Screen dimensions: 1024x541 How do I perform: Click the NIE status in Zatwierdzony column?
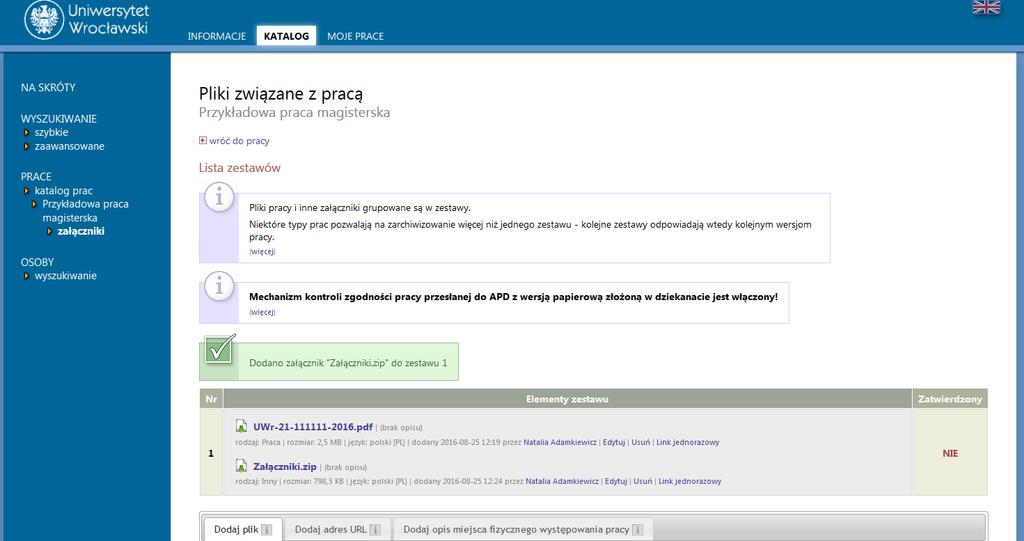coord(950,453)
